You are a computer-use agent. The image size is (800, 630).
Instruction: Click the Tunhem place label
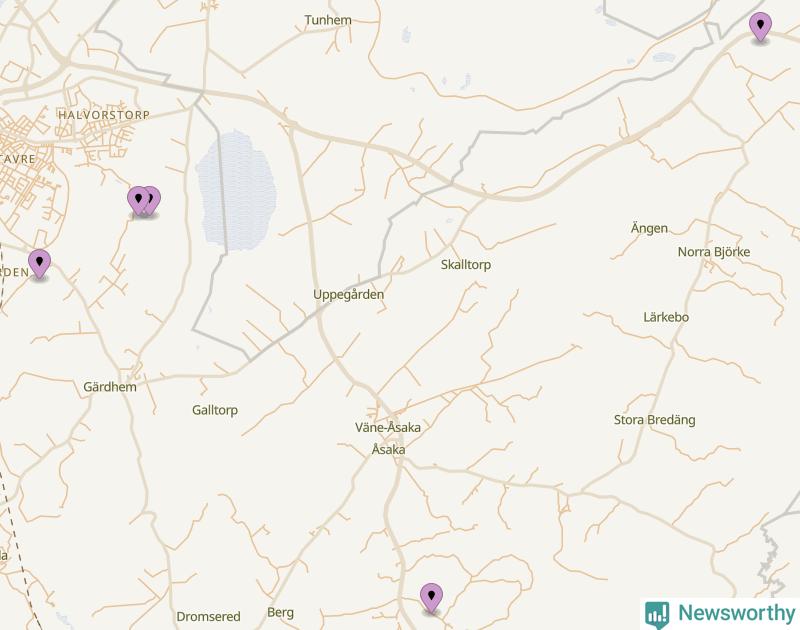tap(328, 20)
